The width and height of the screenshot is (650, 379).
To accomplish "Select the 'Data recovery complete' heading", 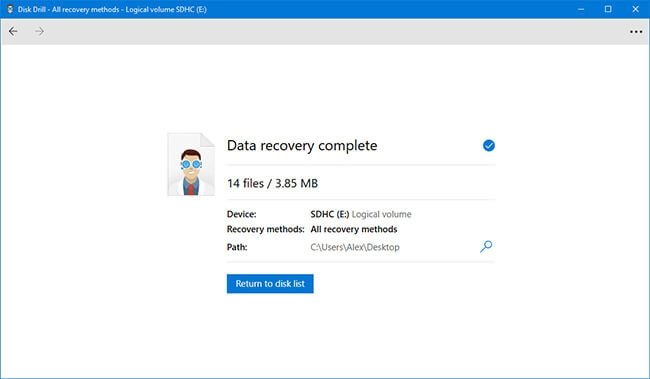I will (x=302, y=146).
